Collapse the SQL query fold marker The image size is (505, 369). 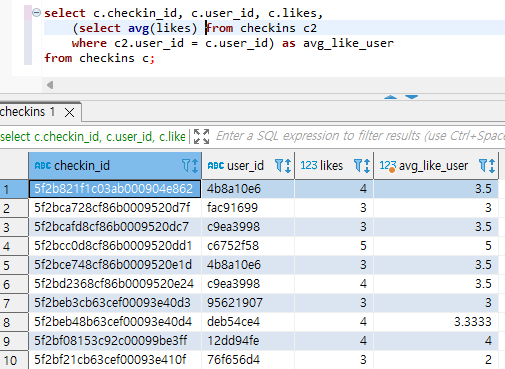pyautogui.click(x=36, y=13)
